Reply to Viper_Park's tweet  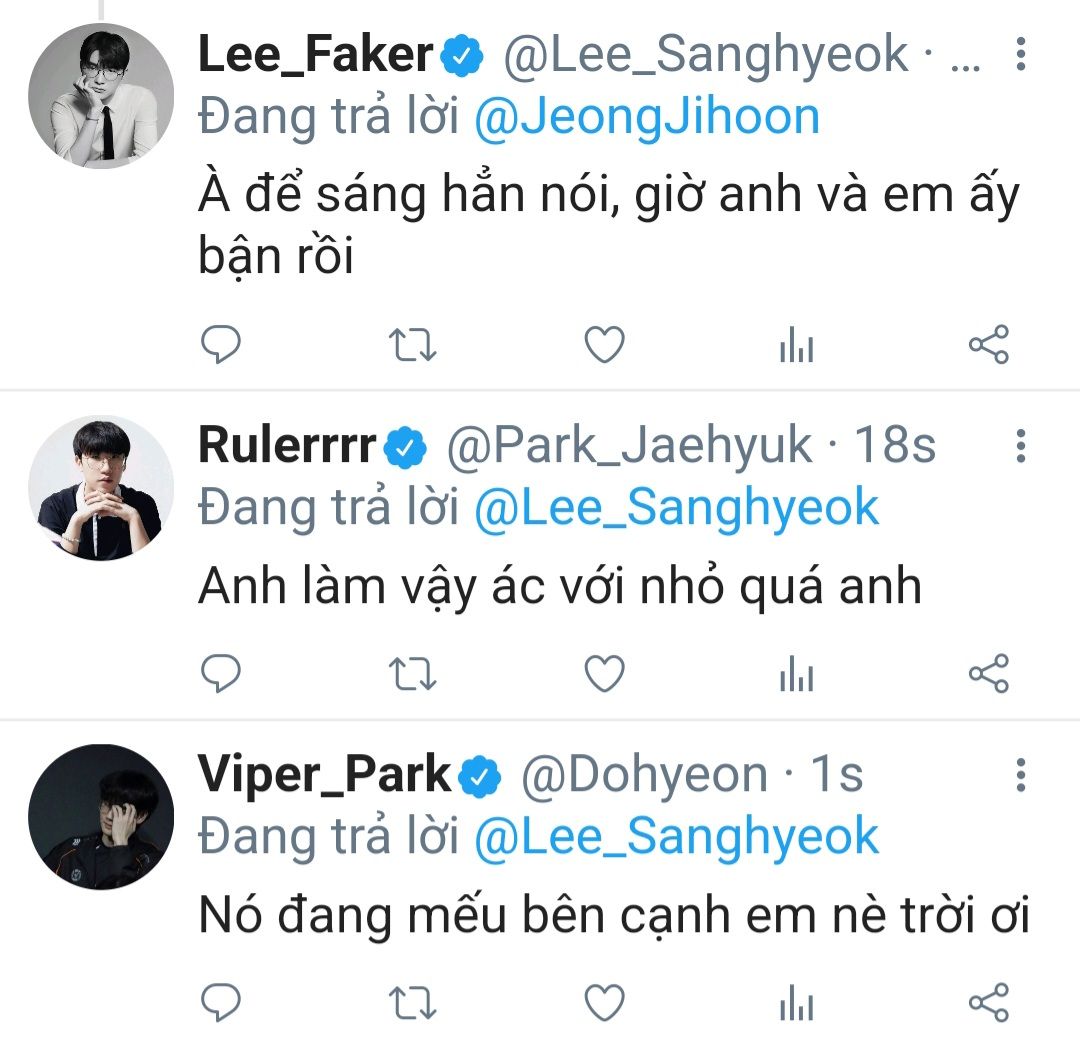[x=221, y=1002]
